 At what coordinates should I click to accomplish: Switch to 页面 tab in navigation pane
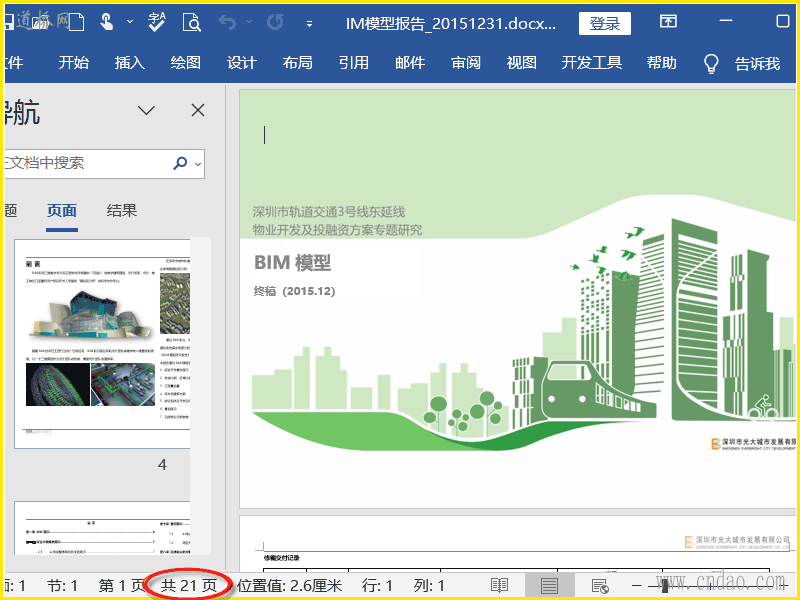[x=62, y=211]
